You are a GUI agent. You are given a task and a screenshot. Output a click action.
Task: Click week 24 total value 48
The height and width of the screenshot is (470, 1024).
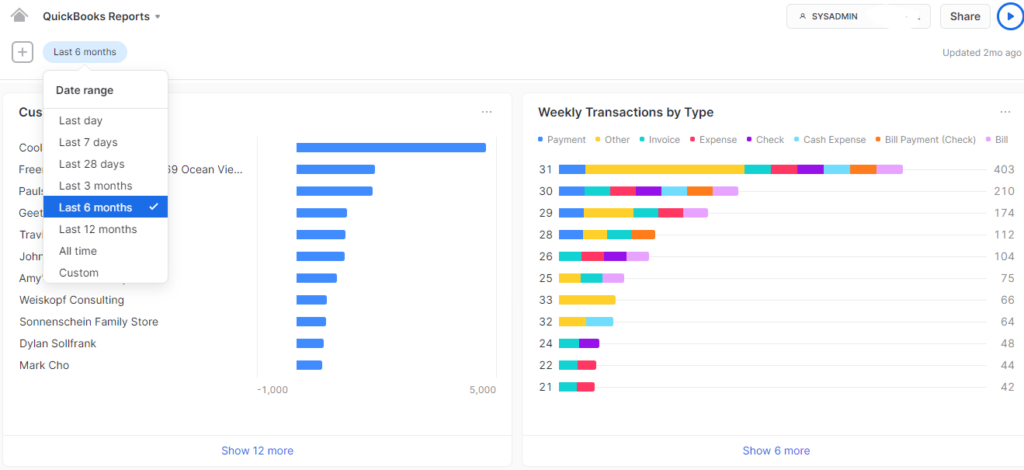1006,343
